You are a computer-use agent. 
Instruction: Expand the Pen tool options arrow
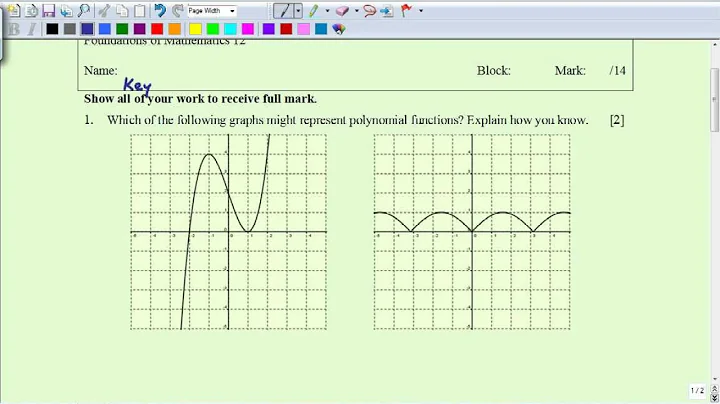point(298,11)
